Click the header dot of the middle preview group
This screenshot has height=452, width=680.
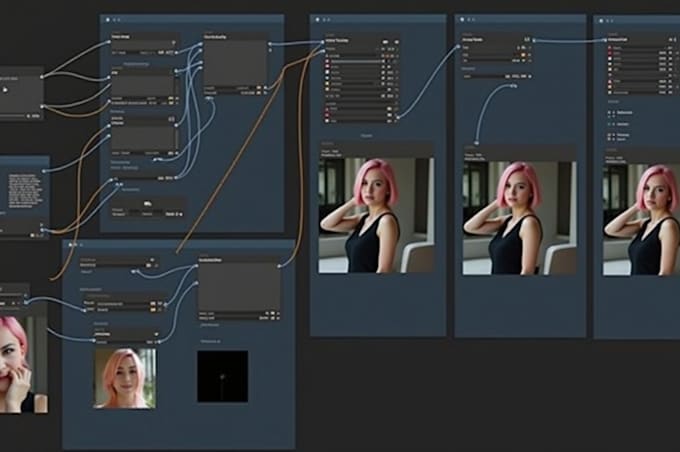[463, 21]
